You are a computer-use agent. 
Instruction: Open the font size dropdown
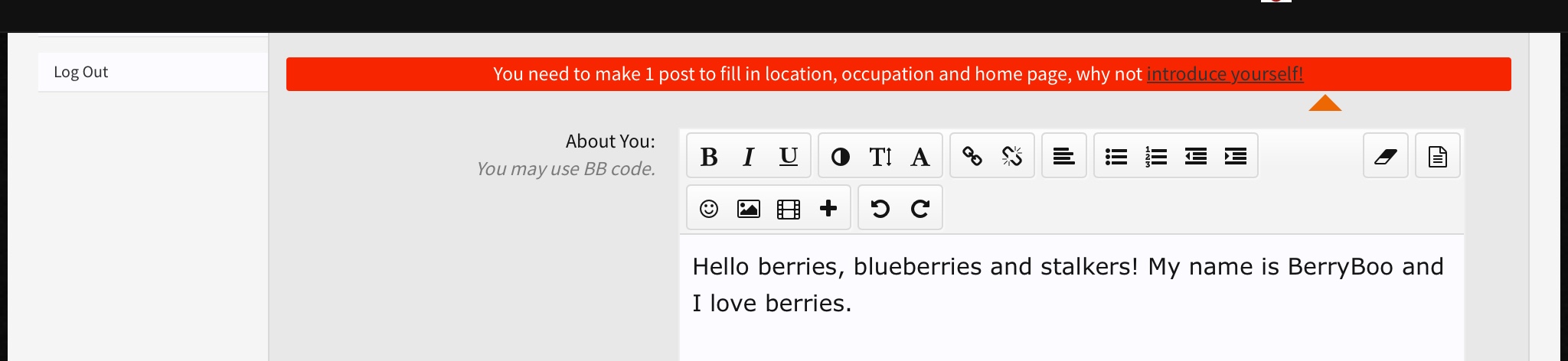click(880, 156)
